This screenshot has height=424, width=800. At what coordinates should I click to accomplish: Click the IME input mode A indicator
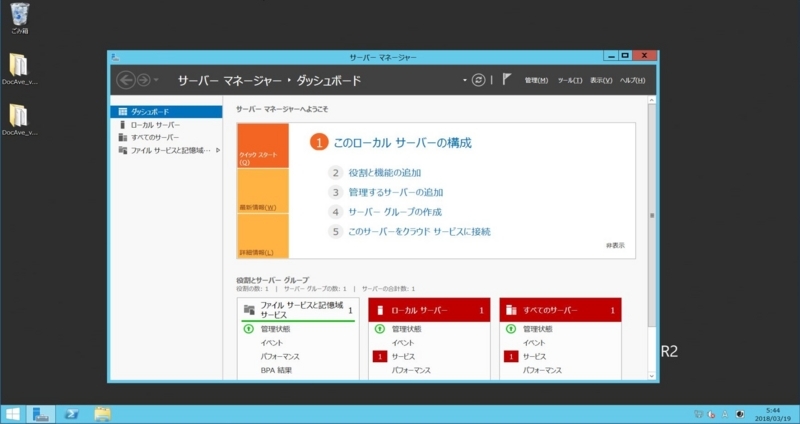(x=725, y=414)
